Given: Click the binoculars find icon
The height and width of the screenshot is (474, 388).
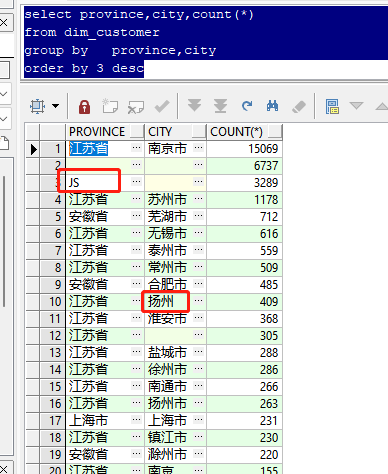Looking at the screenshot, I should 272,106.
